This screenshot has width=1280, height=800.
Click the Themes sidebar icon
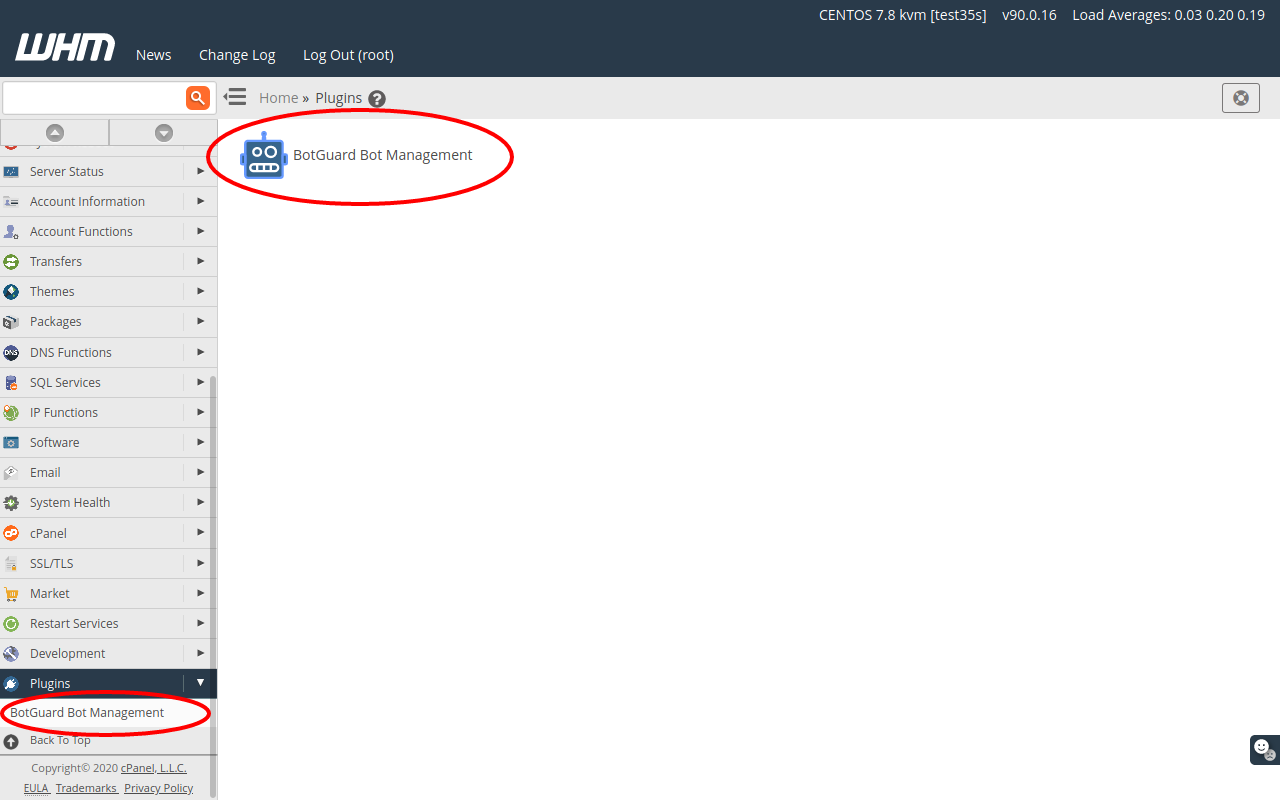[11, 292]
